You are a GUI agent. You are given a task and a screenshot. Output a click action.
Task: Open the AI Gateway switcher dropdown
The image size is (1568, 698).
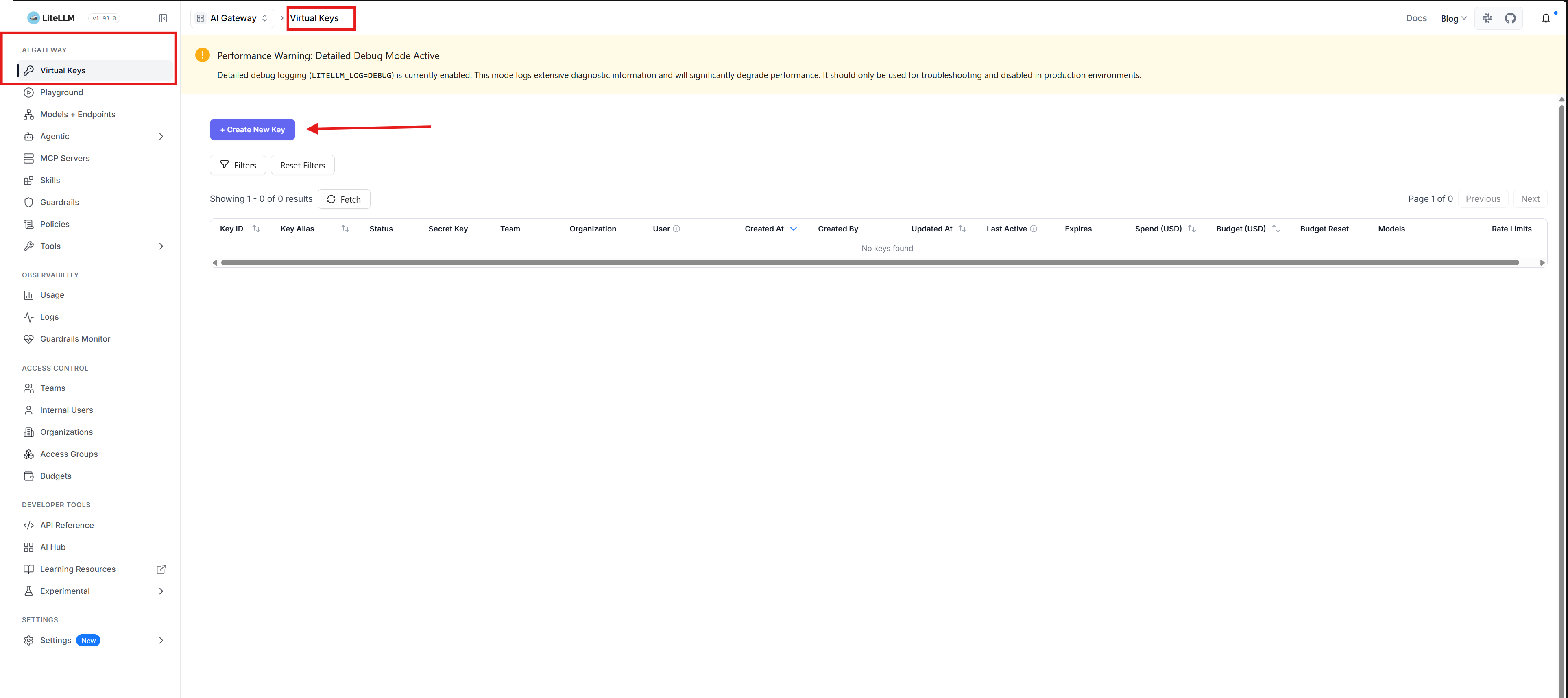click(233, 18)
